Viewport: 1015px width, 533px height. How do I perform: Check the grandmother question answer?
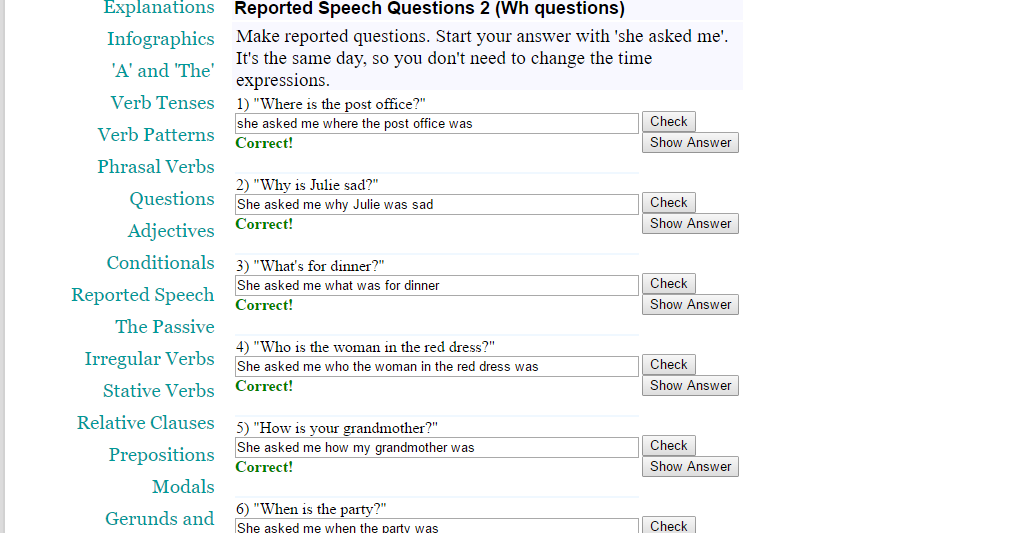[x=668, y=446]
